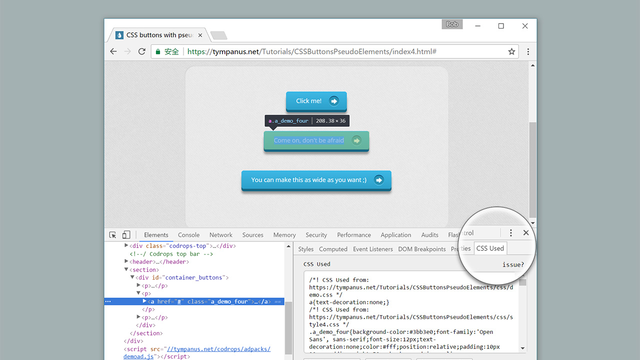Click the Click me! demo button
Viewport: 640px width, 360px height.
[316, 101]
